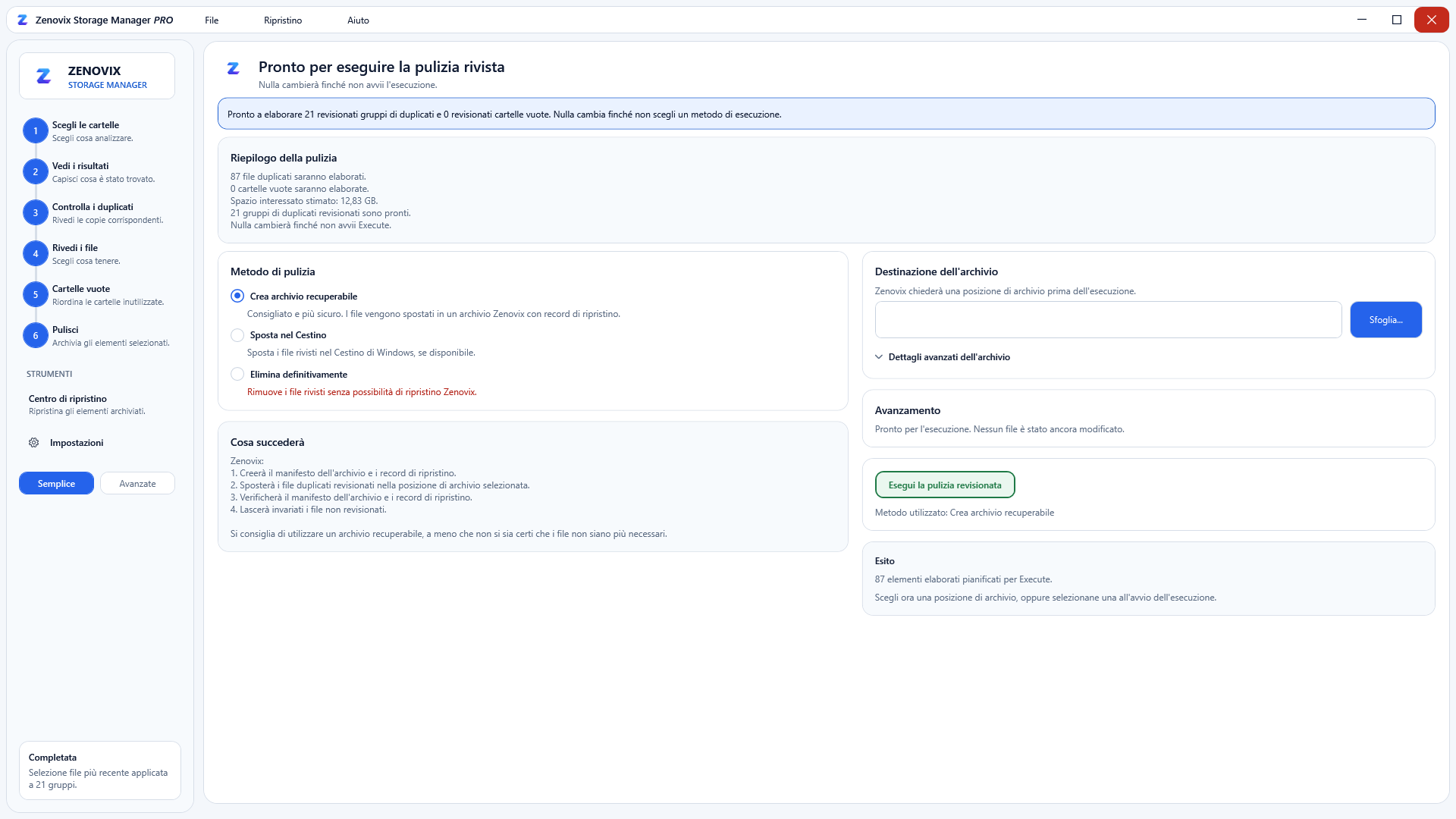
Task: Open the Aiuto menu
Action: (x=358, y=20)
